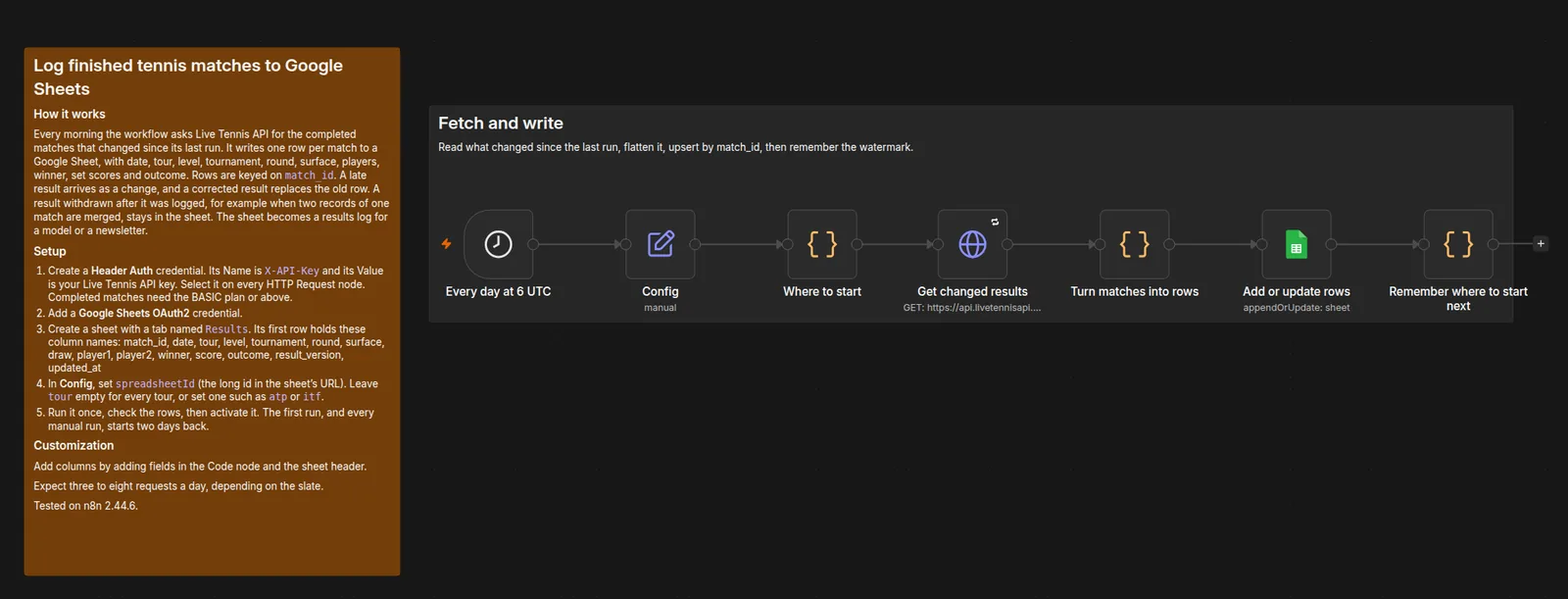The image size is (1568, 599).
Task: Click the Fetch and write description line
Action: point(675,147)
